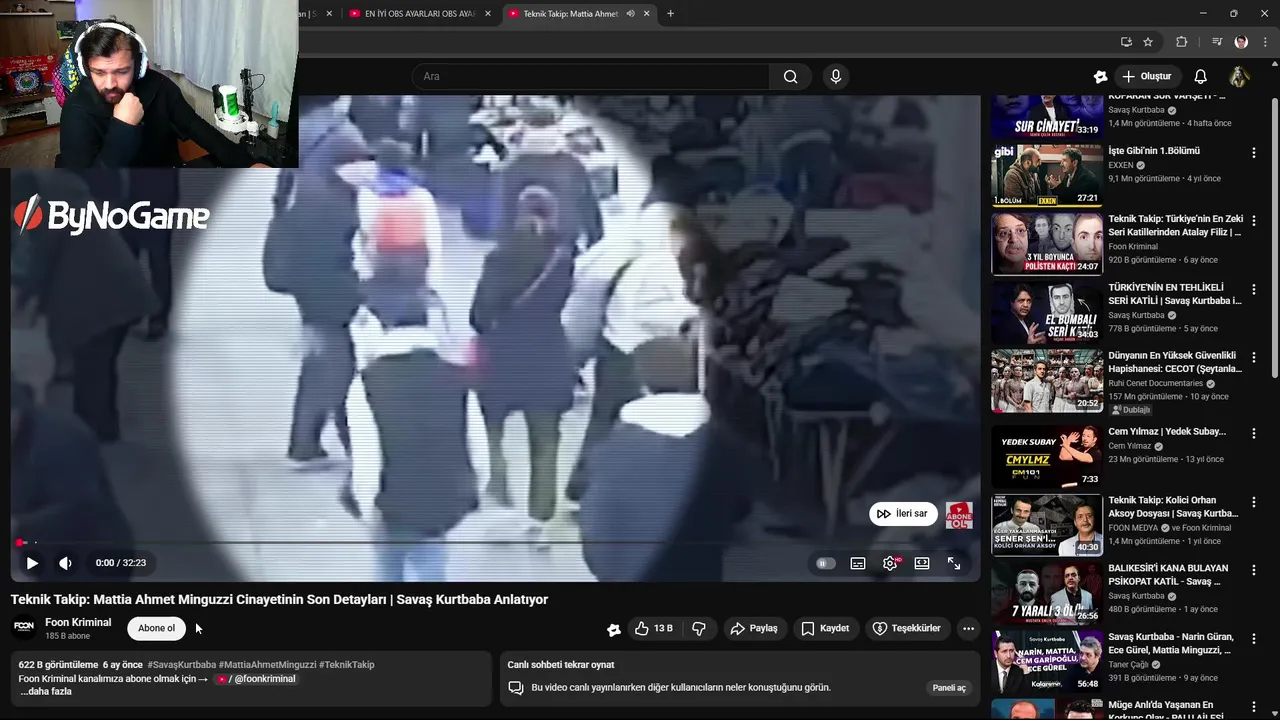Mute the video using the volume icon
This screenshot has height=720, width=1280.
click(x=65, y=563)
